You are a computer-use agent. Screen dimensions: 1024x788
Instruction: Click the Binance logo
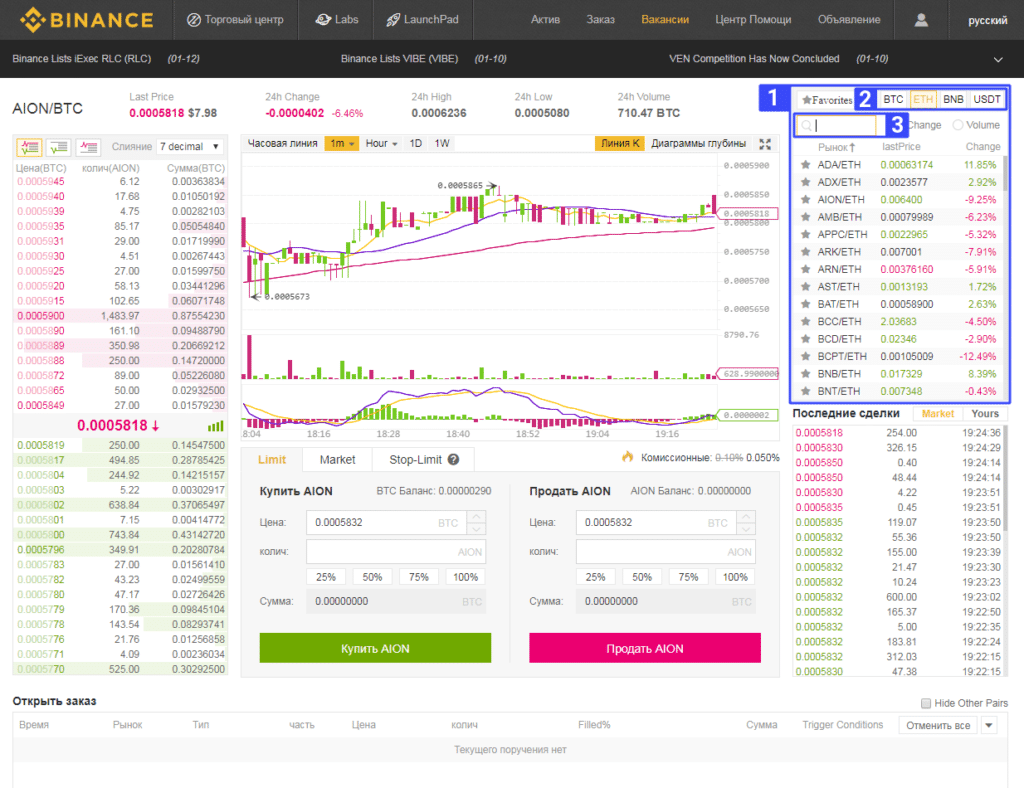(87, 20)
